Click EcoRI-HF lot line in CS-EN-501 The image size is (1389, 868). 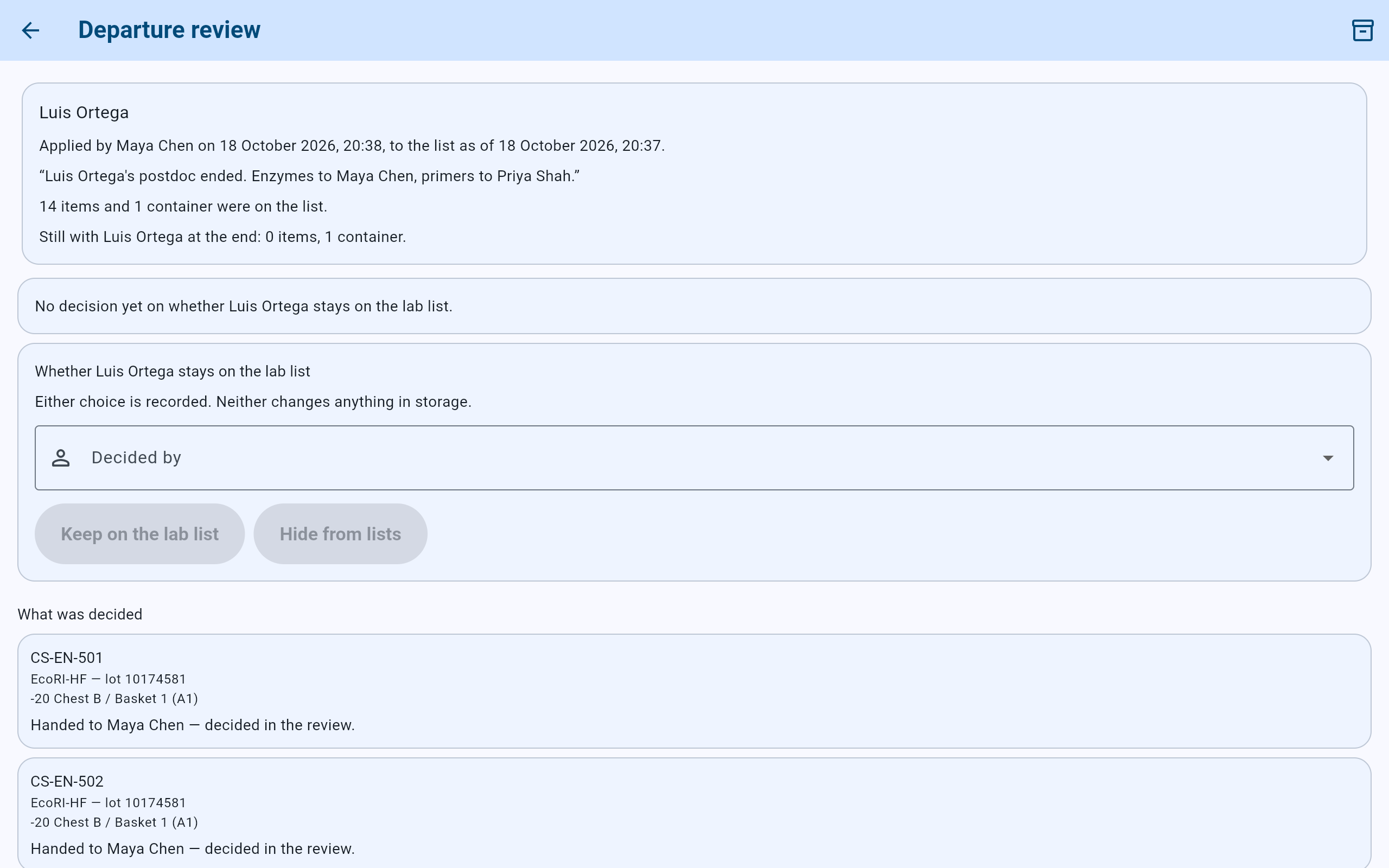[x=109, y=679]
